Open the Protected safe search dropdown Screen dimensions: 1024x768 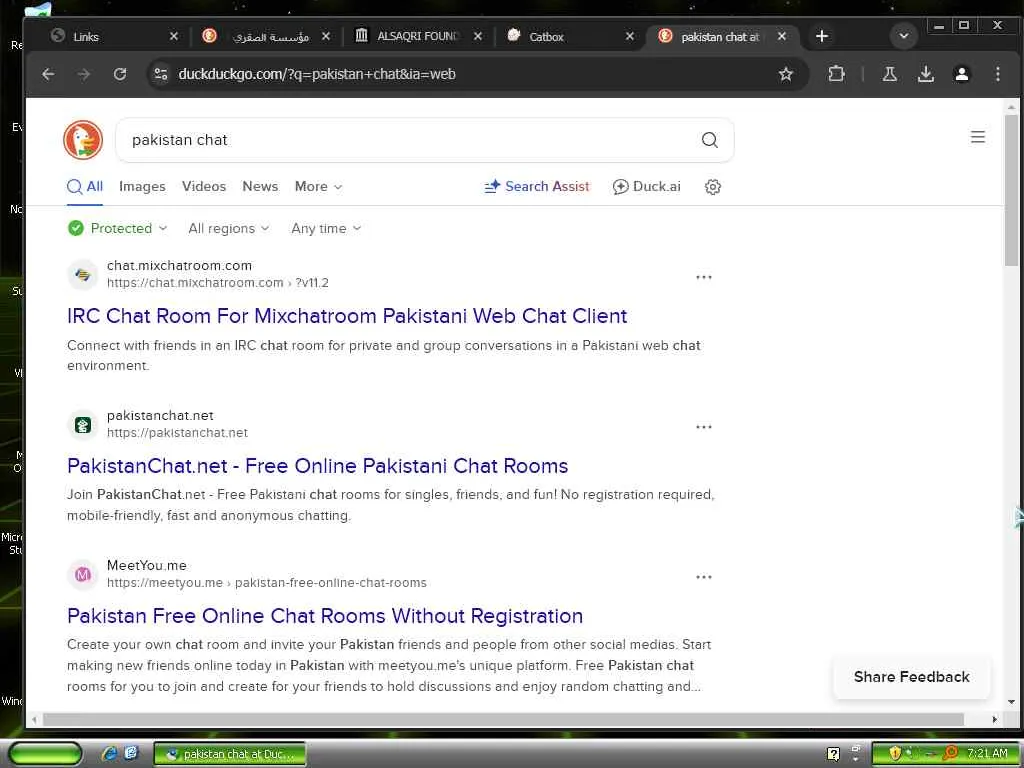point(118,229)
